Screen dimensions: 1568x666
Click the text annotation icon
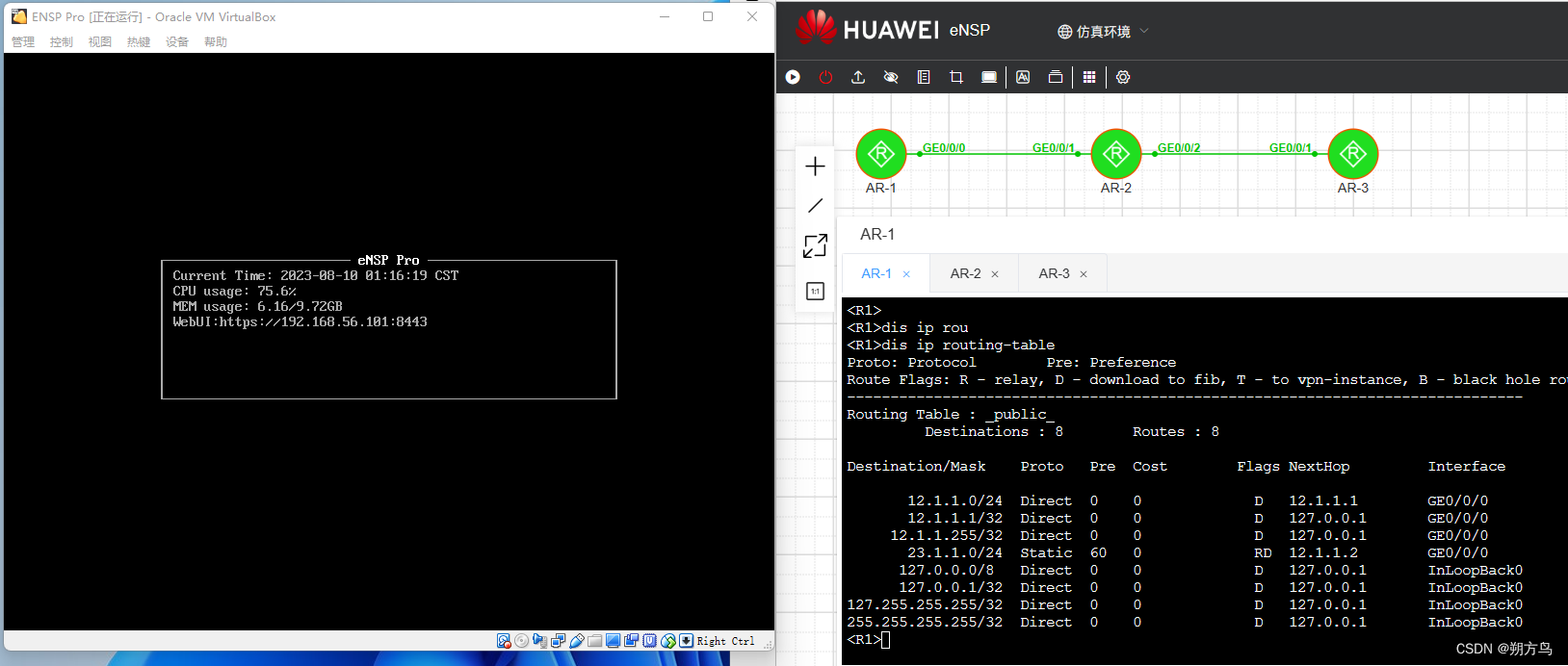pos(1023,77)
